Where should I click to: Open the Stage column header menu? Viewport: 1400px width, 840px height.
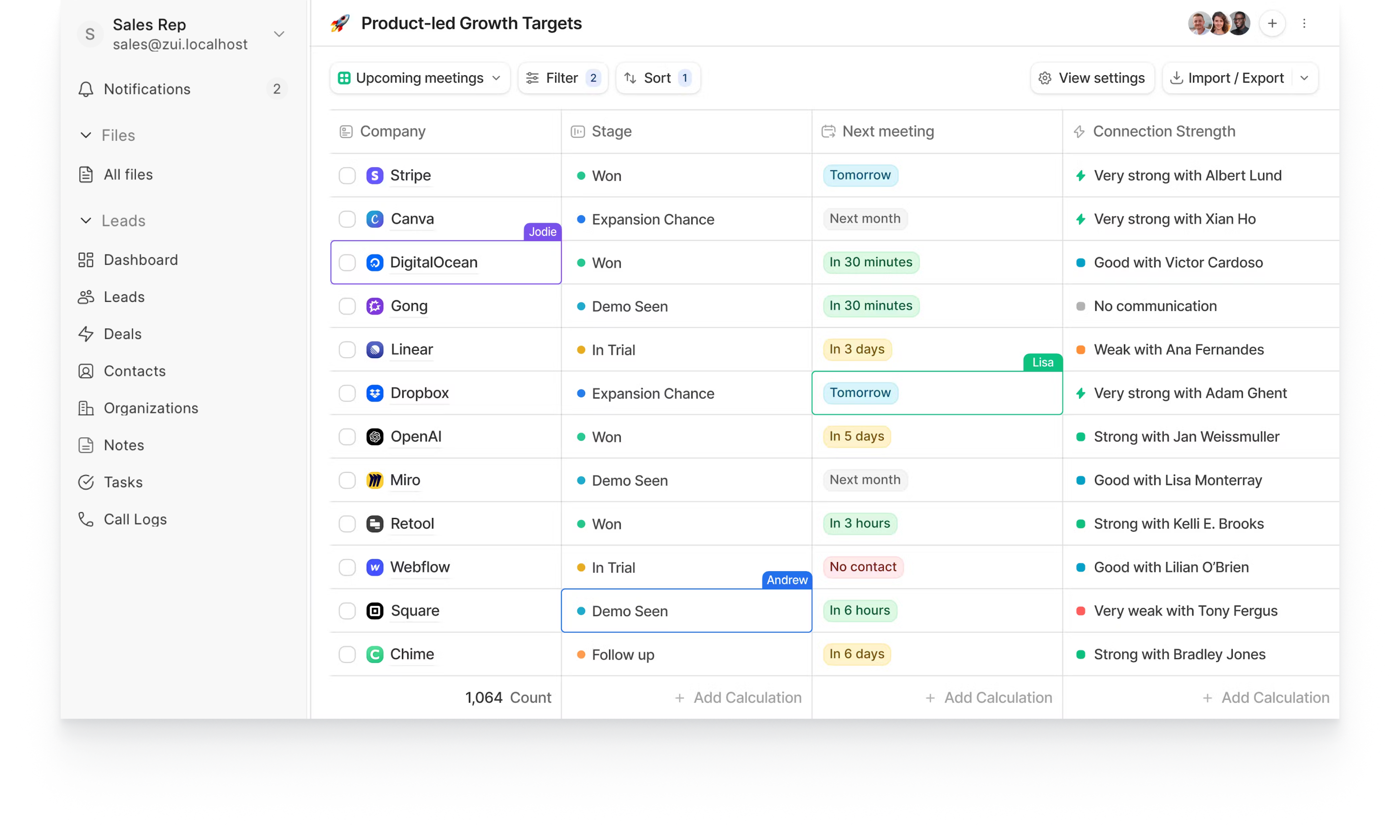(x=686, y=131)
